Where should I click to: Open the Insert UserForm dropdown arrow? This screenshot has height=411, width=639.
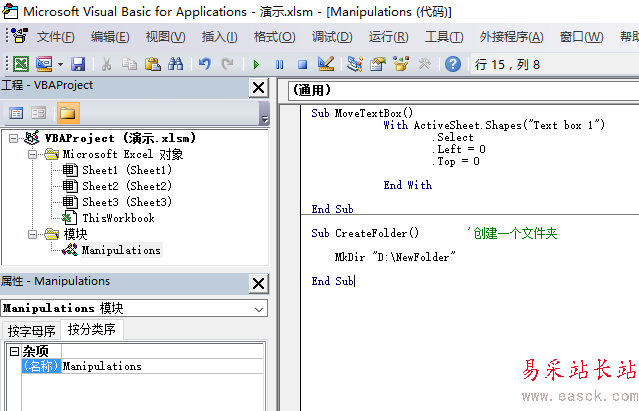(60, 64)
